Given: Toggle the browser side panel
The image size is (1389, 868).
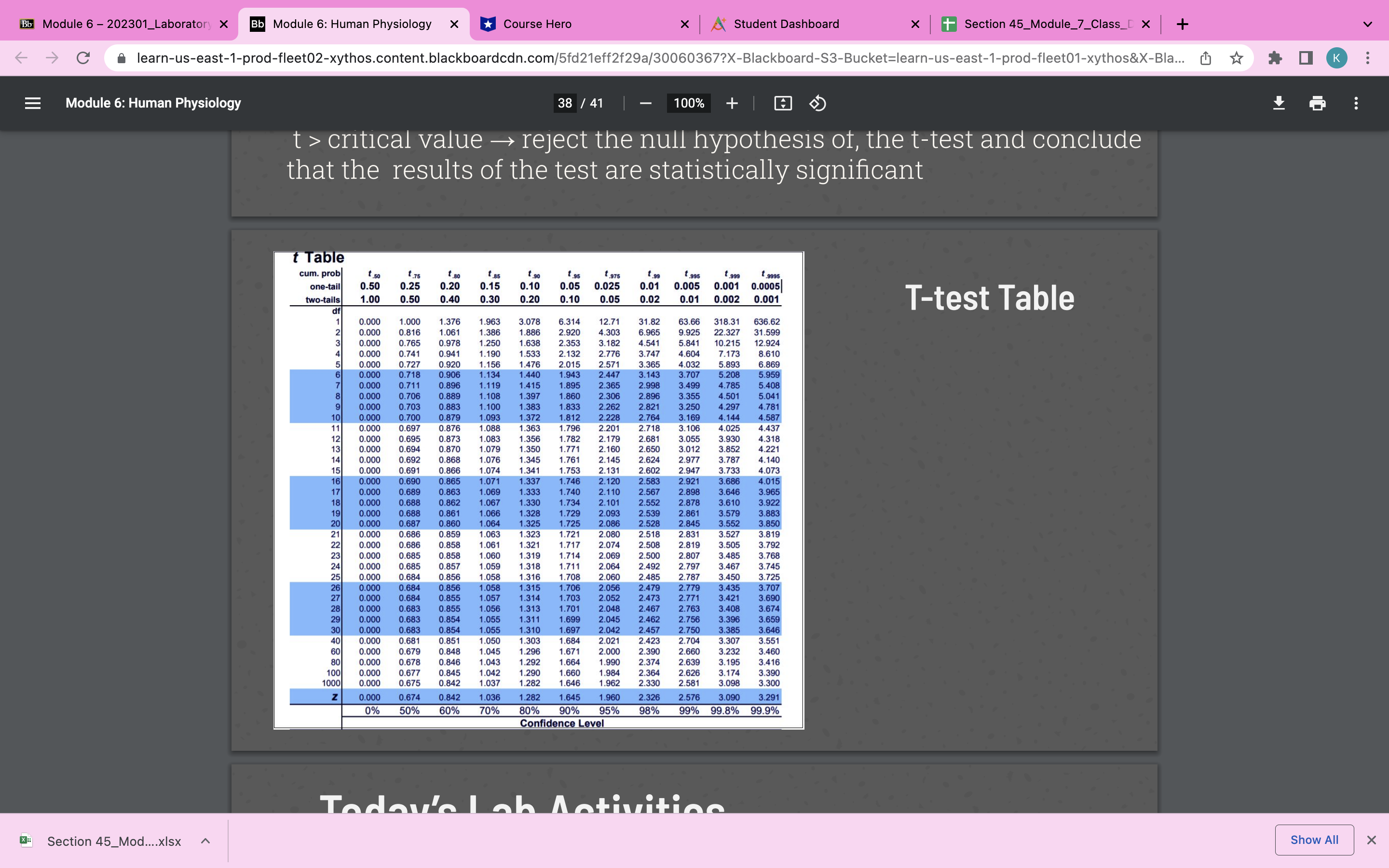Looking at the screenshot, I should click(x=1306, y=58).
